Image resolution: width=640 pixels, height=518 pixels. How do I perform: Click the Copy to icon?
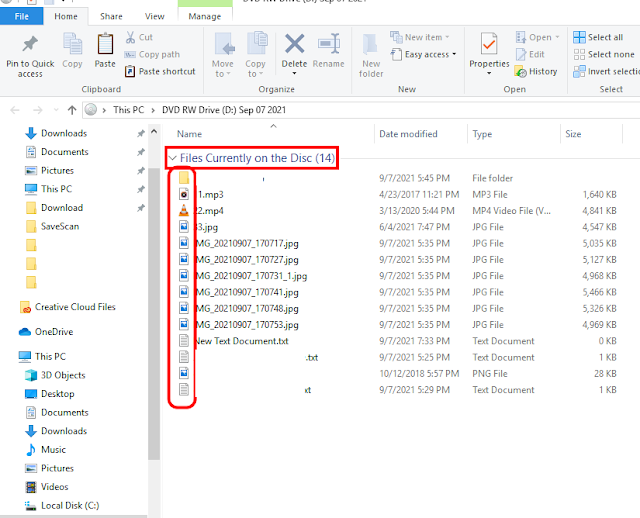tap(257, 43)
